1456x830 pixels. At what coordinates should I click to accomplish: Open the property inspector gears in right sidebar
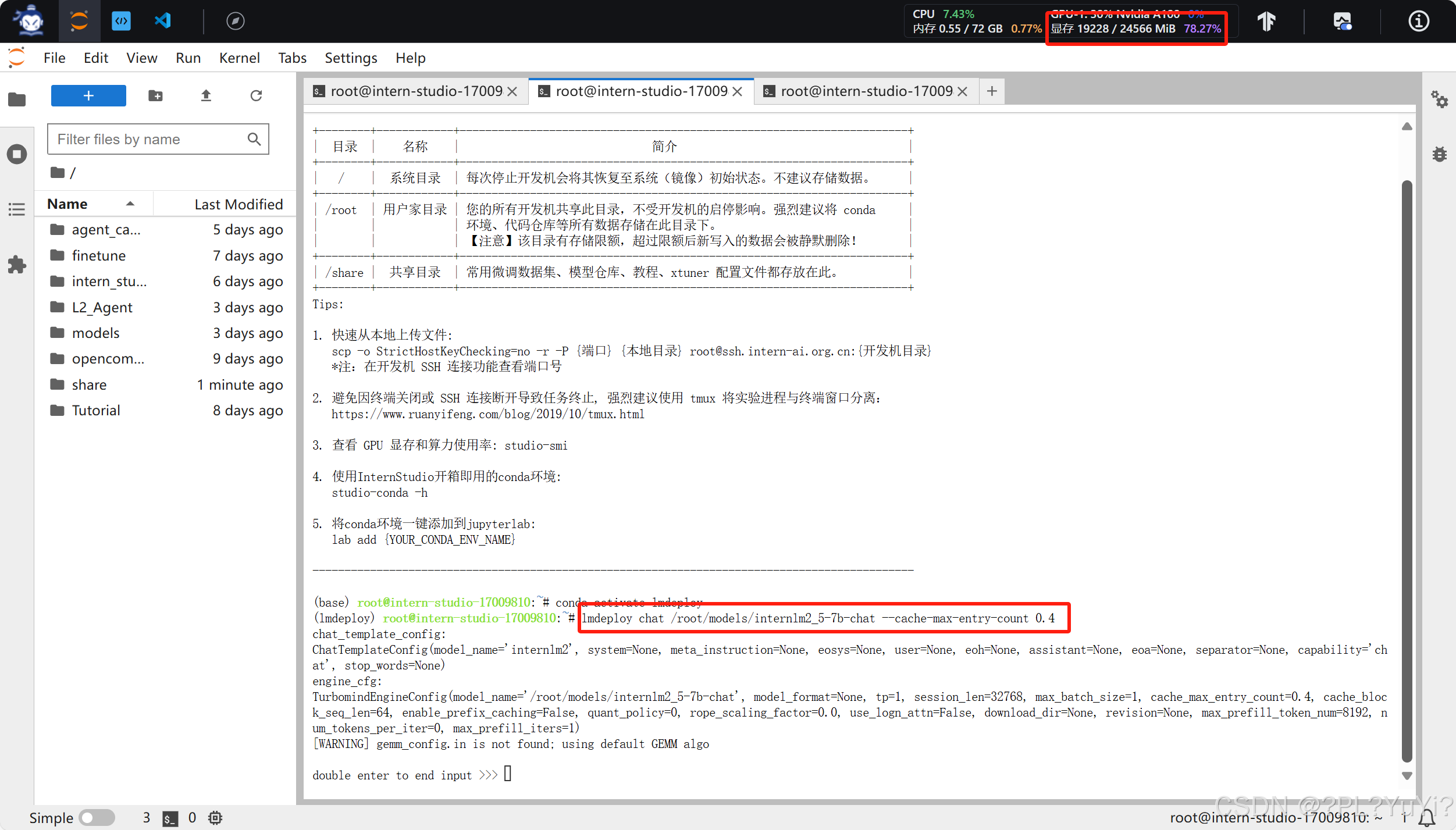tap(1440, 100)
